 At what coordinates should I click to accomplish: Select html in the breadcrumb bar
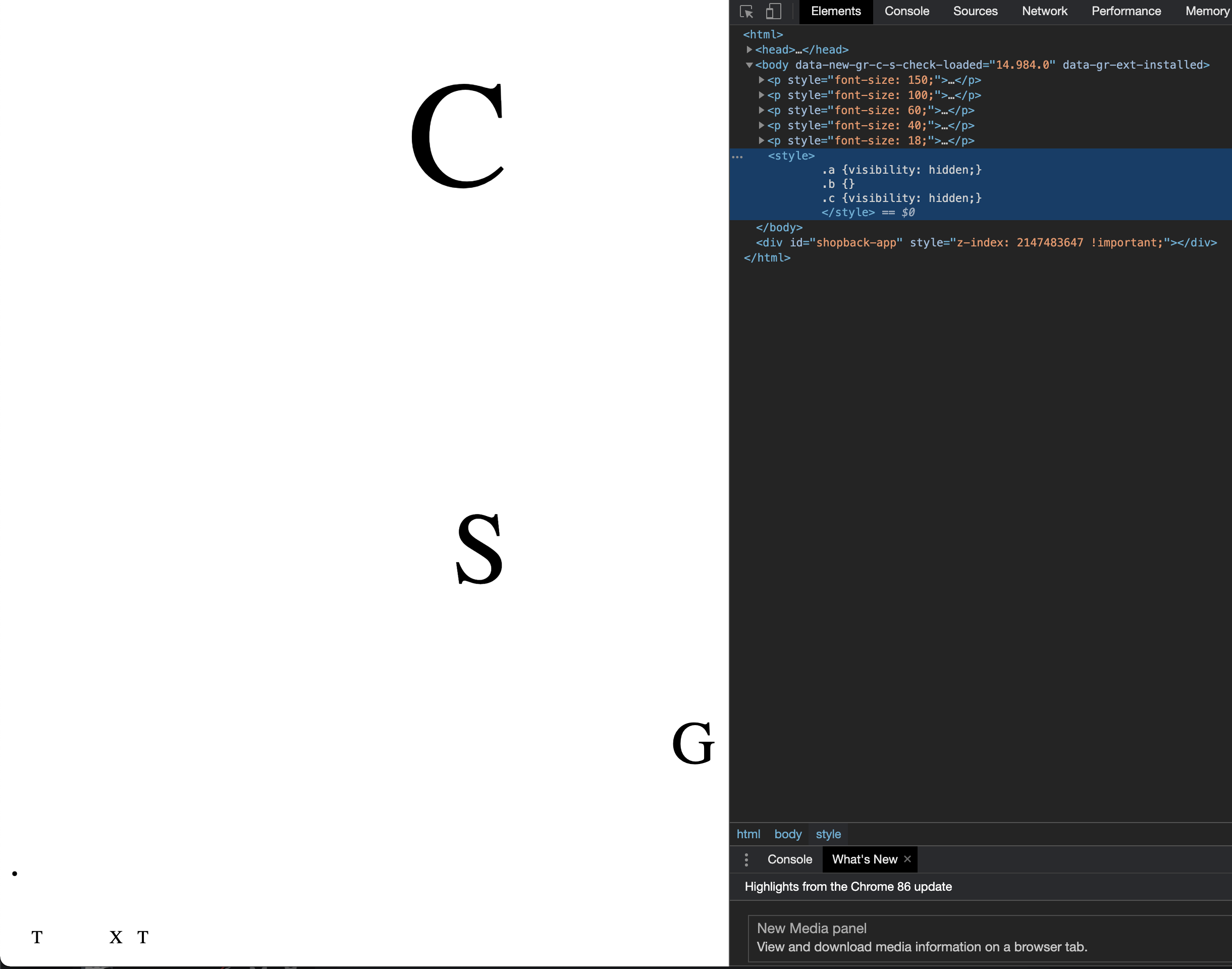tap(748, 834)
